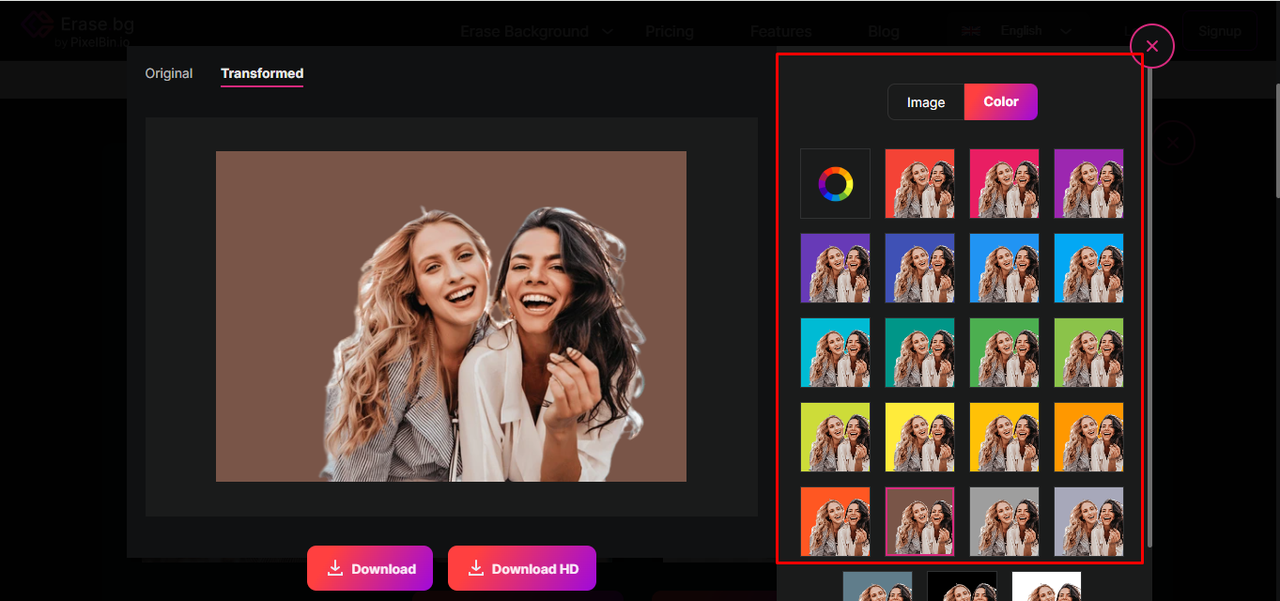This screenshot has height=601, width=1280.
Task: Apply the lavender-gray background swatch
Action: tap(1089, 522)
